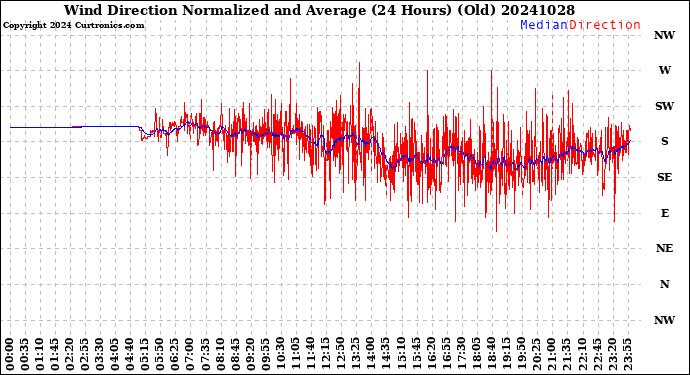The height and width of the screenshot is (375, 690).
Task: Click the 13:25 time label
Action: 356,355
